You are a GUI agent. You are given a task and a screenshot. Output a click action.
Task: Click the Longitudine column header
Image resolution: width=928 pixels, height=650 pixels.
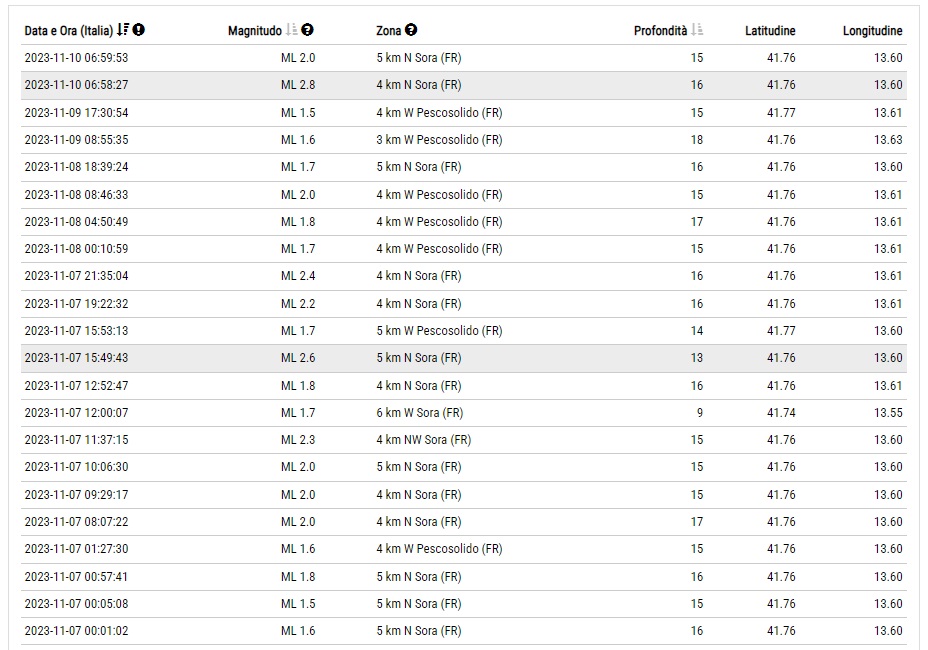pyautogui.click(x=872, y=31)
